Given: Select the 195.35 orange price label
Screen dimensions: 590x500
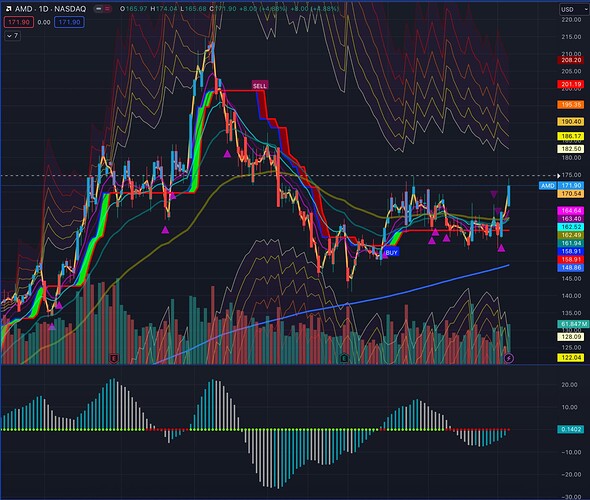Looking at the screenshot, I should (571, 105).
